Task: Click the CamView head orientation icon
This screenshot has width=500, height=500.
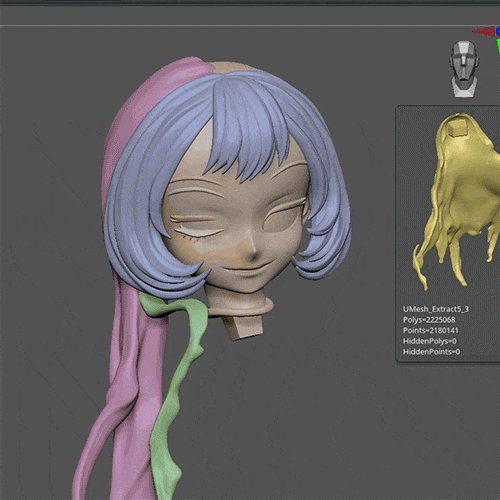Action: [464, 69]
